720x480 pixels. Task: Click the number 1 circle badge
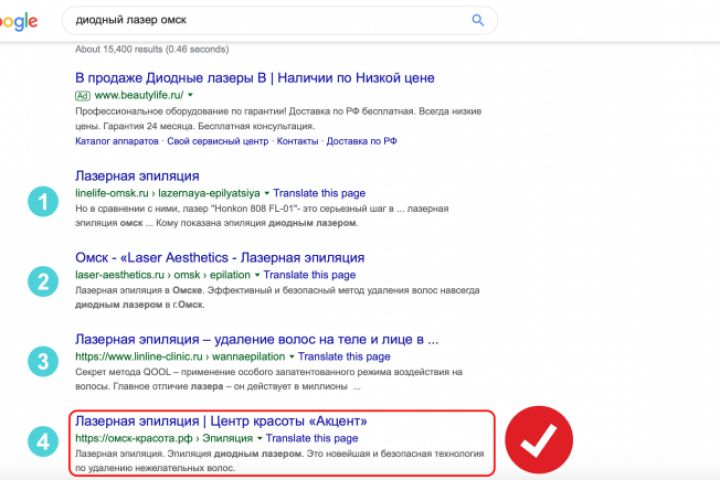[42, 201]
